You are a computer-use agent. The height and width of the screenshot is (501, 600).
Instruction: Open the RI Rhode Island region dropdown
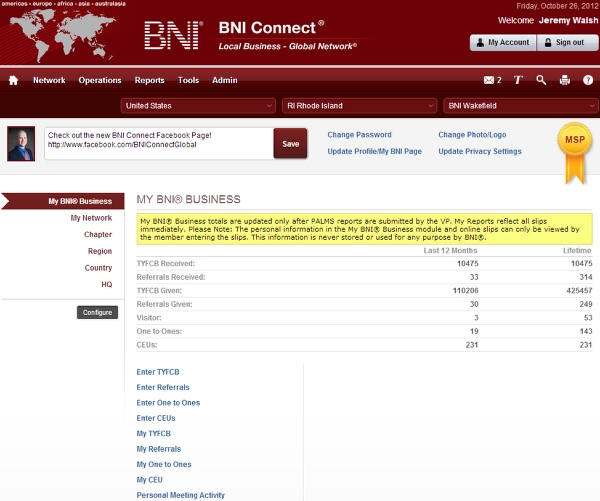[359, 105]
